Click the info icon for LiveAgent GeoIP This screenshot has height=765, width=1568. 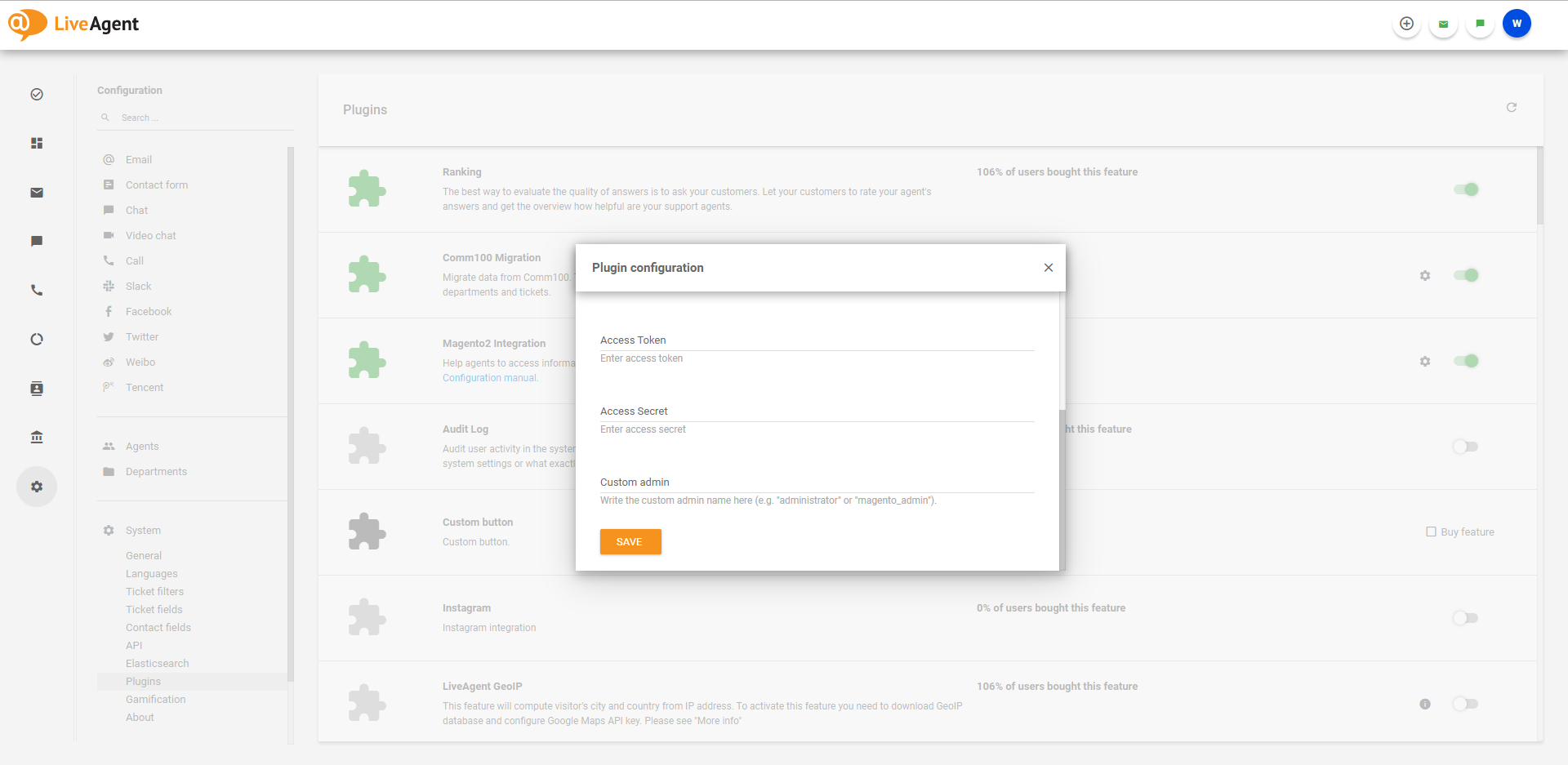click(1424, 704)
